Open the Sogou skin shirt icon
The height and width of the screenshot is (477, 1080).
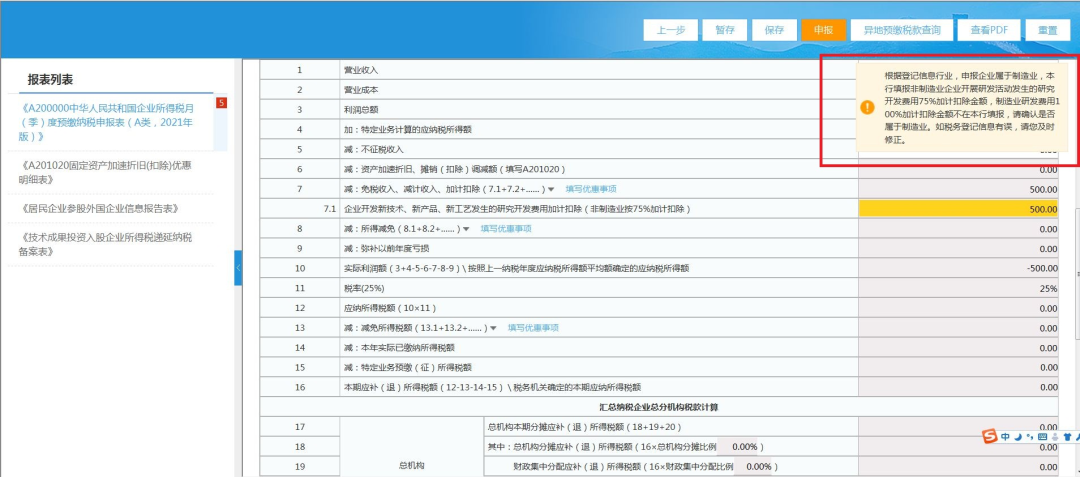pos(1068,436)
